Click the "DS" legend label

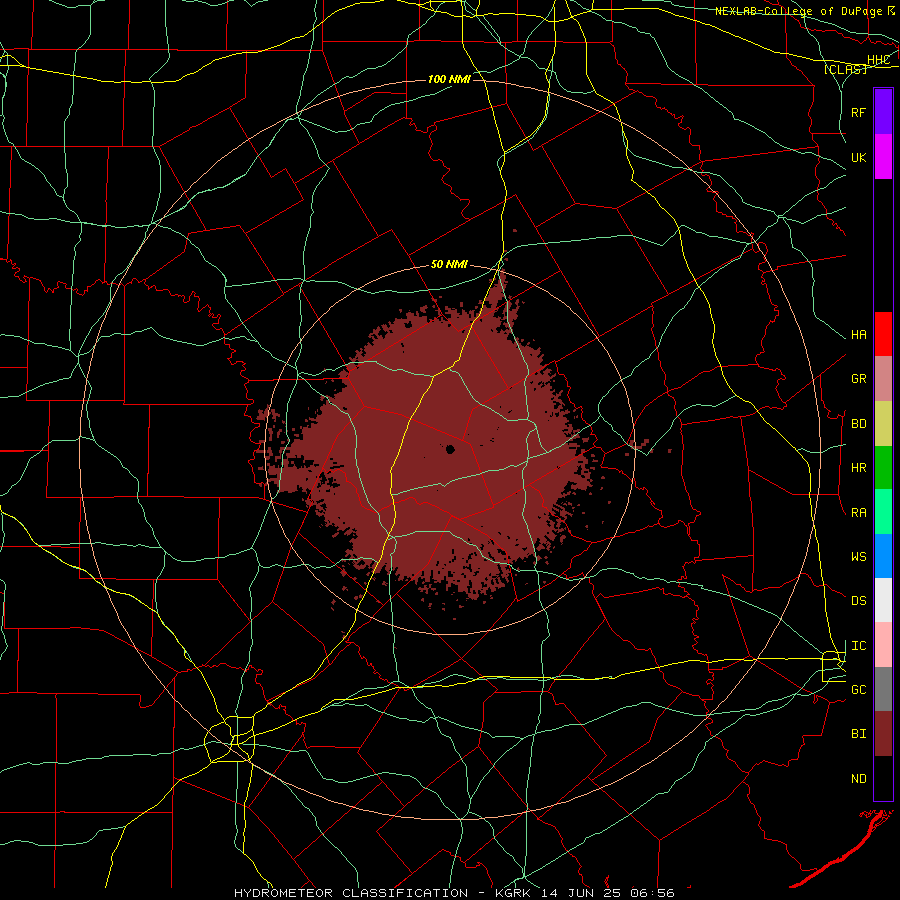[x=858, y=601]
